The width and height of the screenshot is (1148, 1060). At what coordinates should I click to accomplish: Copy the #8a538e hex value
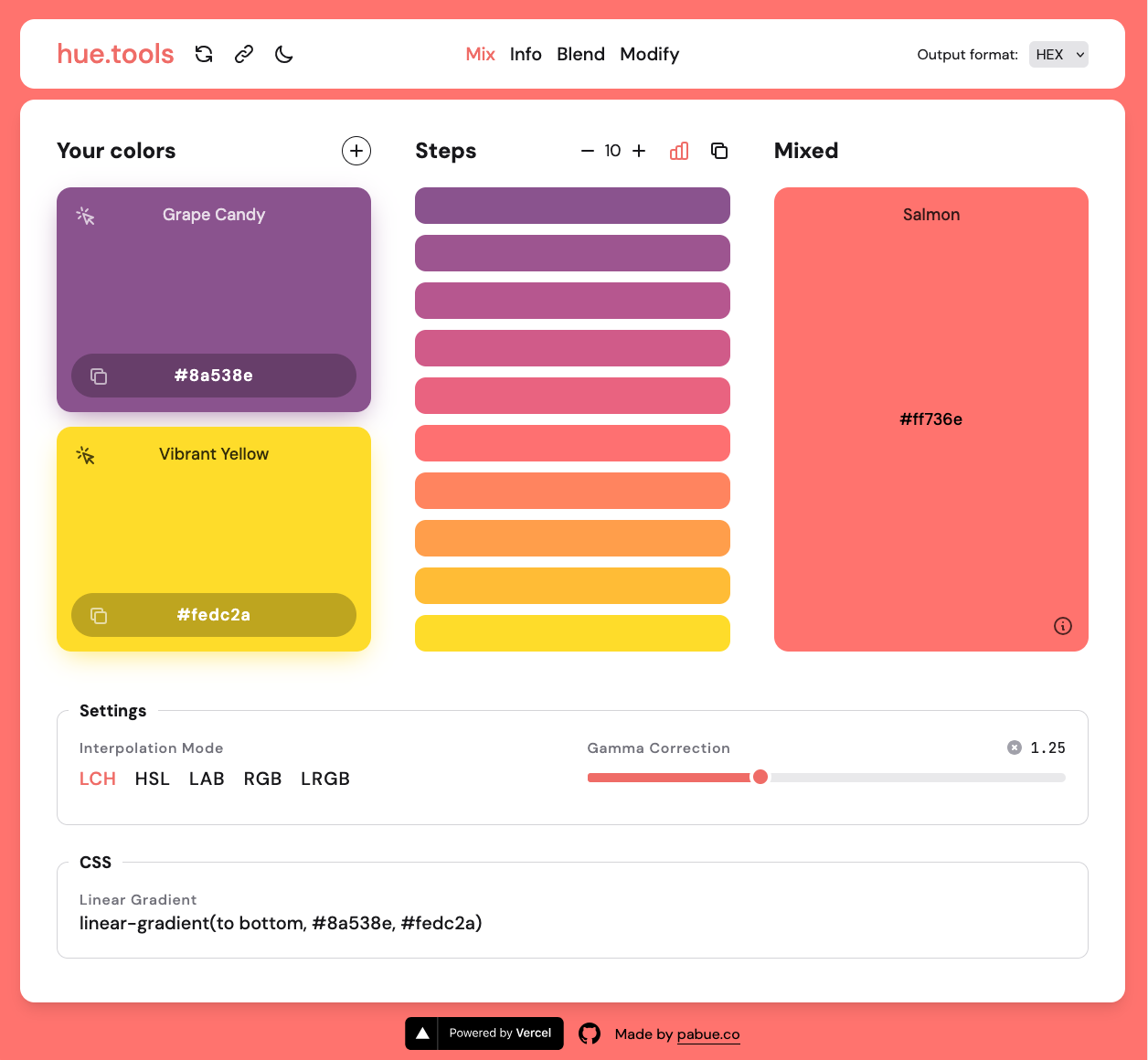[x=99, y=376]
